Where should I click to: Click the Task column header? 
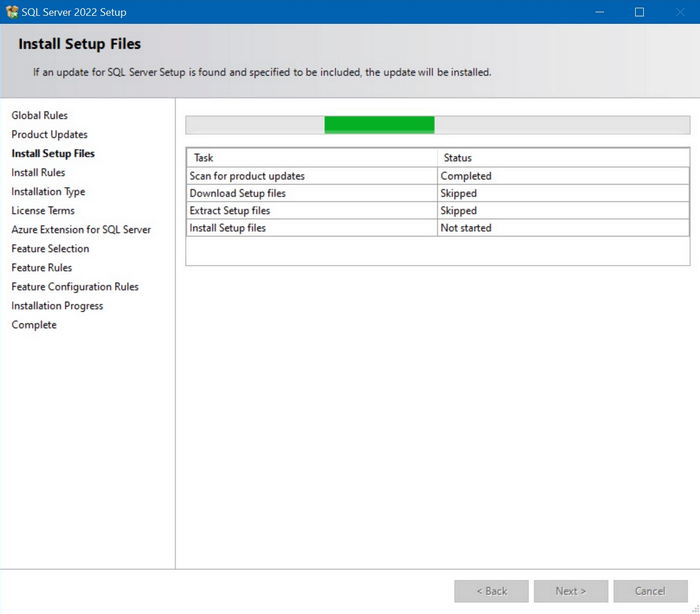(204, 158)
